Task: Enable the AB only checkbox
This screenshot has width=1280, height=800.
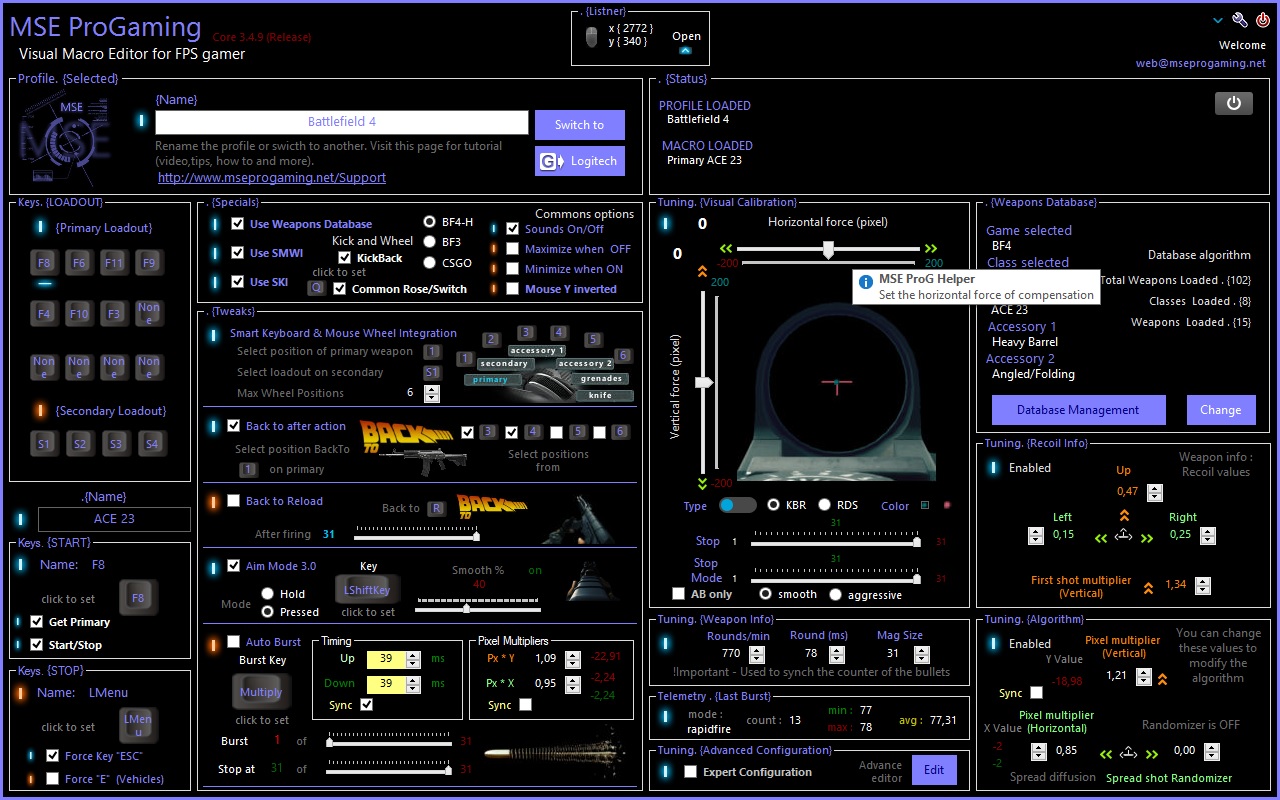Action: click(x=679, y=594)
